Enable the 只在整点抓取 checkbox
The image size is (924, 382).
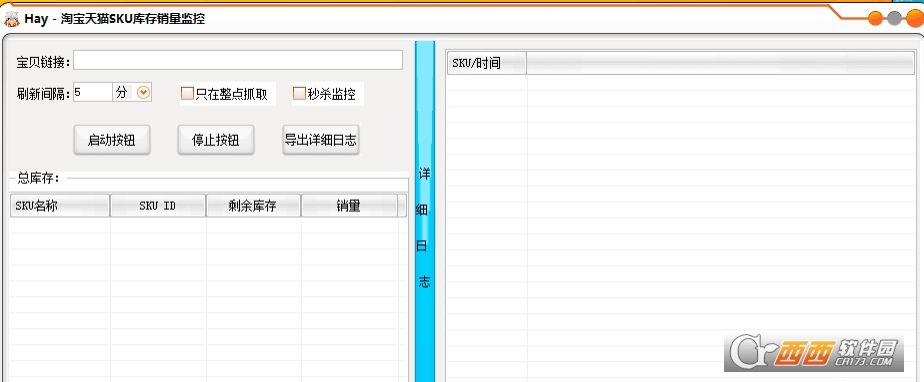coord(187,94)
